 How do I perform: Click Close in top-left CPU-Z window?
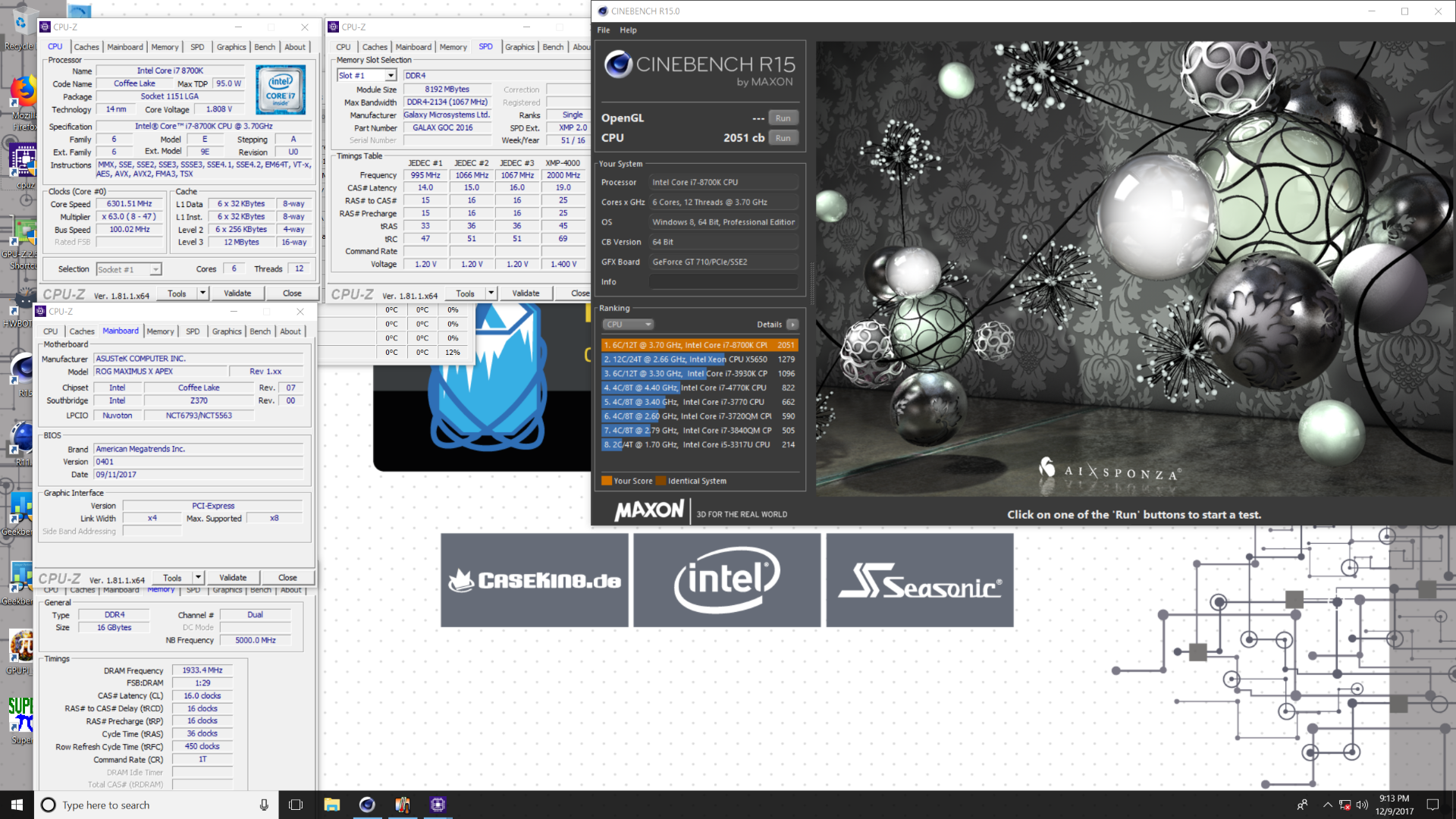(x=292, y=293)
